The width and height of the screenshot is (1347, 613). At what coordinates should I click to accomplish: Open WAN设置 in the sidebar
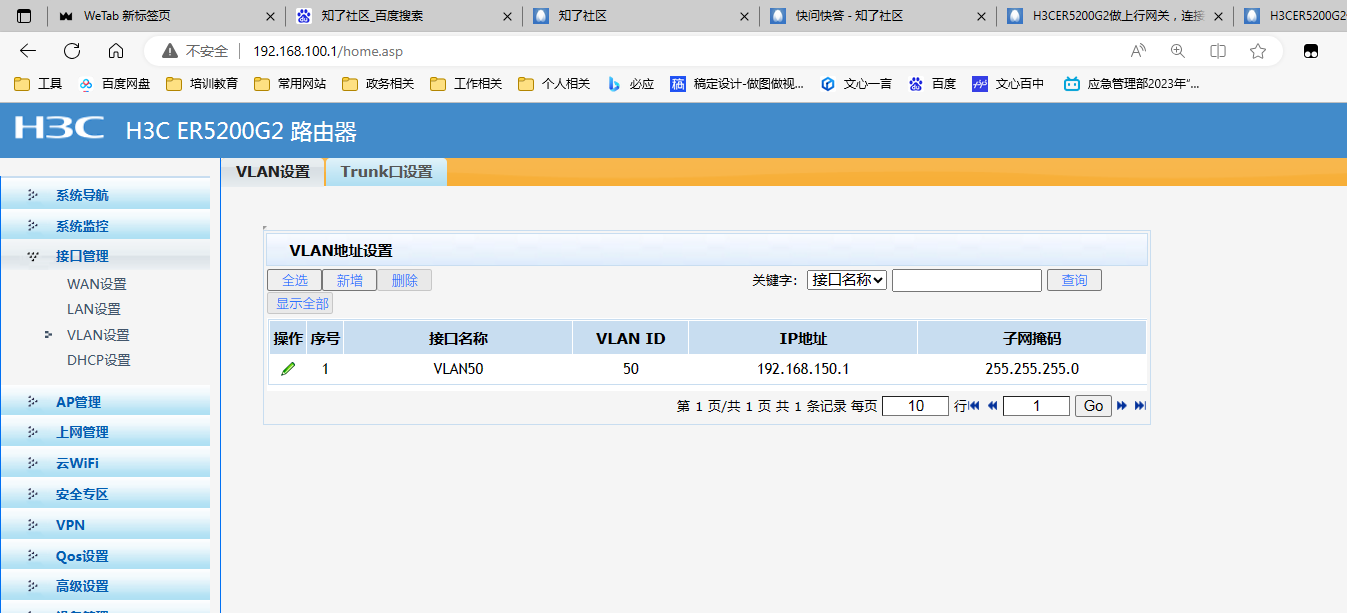(97, 284)
